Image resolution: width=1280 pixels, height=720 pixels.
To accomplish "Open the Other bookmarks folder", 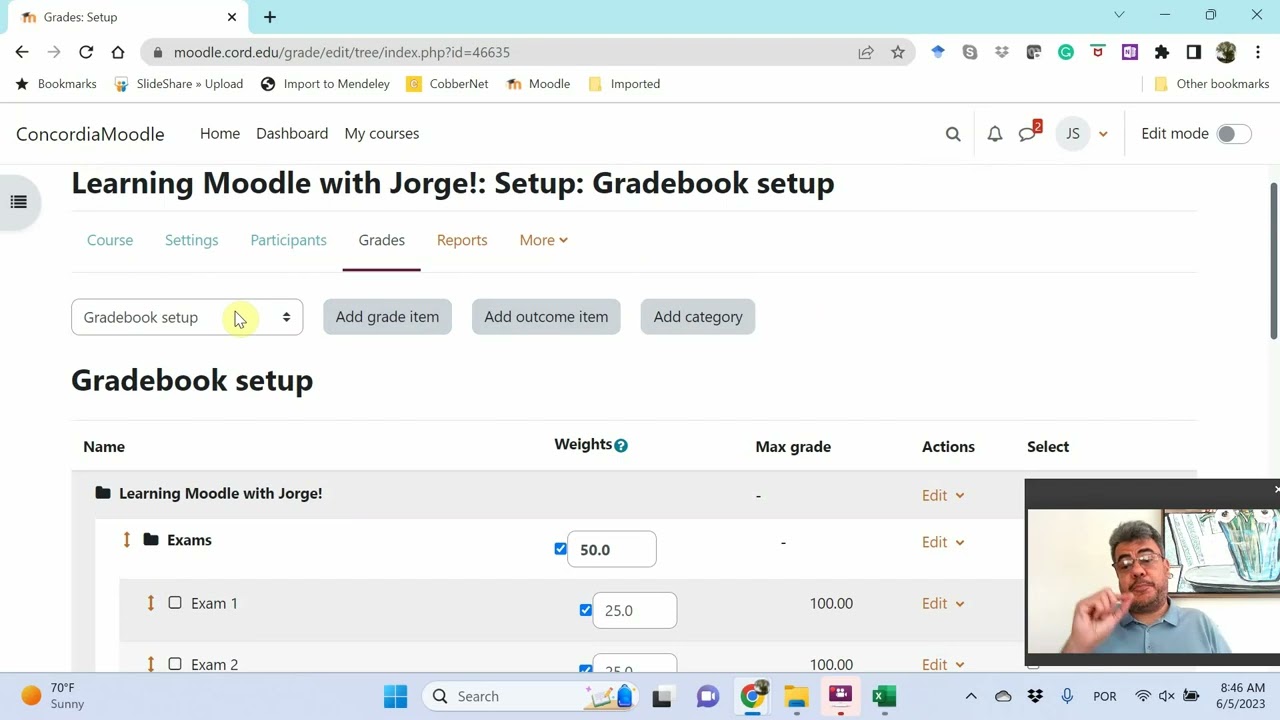I will (1211, 84).
